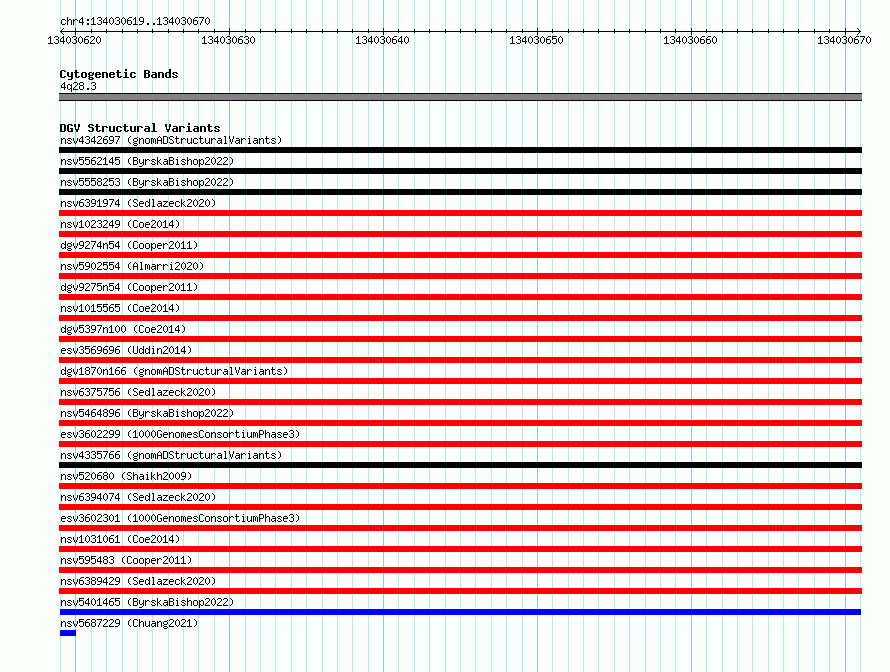
Task: Click the 134030650 ruler coordinate
Action: 536,40
